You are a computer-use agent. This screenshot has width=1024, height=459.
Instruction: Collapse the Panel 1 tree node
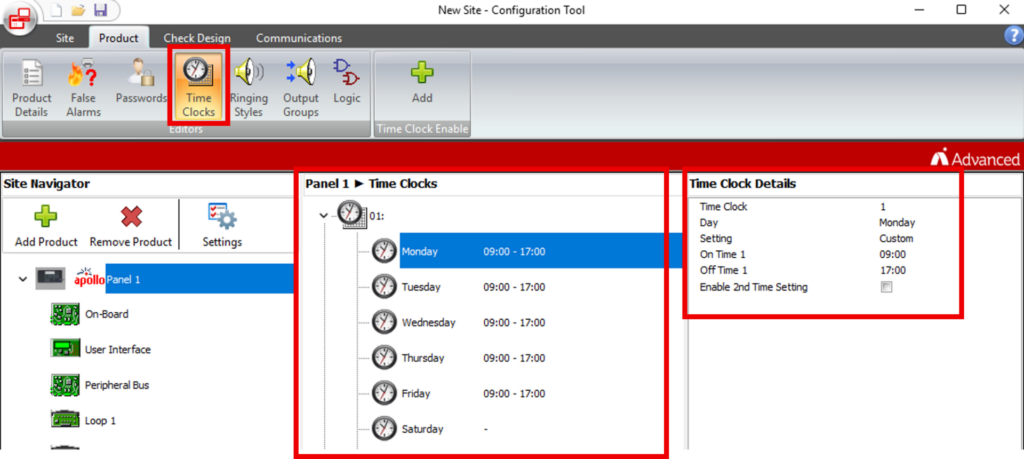click(x=23, y=279)
